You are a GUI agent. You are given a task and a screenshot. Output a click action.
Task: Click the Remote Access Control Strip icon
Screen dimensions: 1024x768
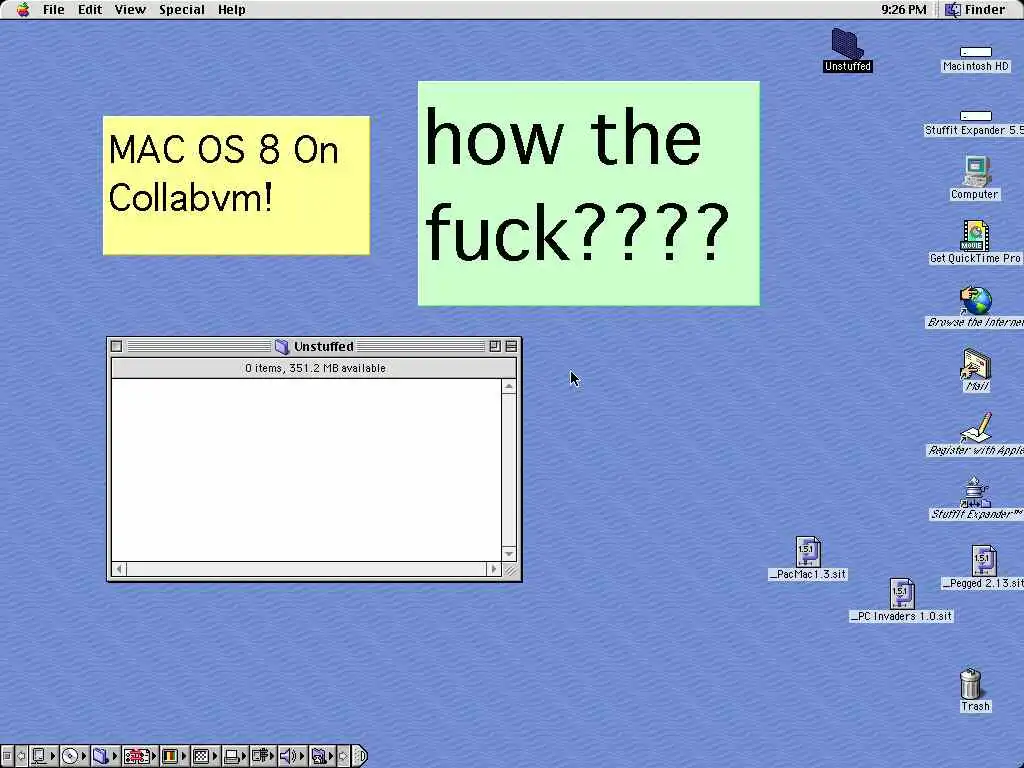(260, 756)
